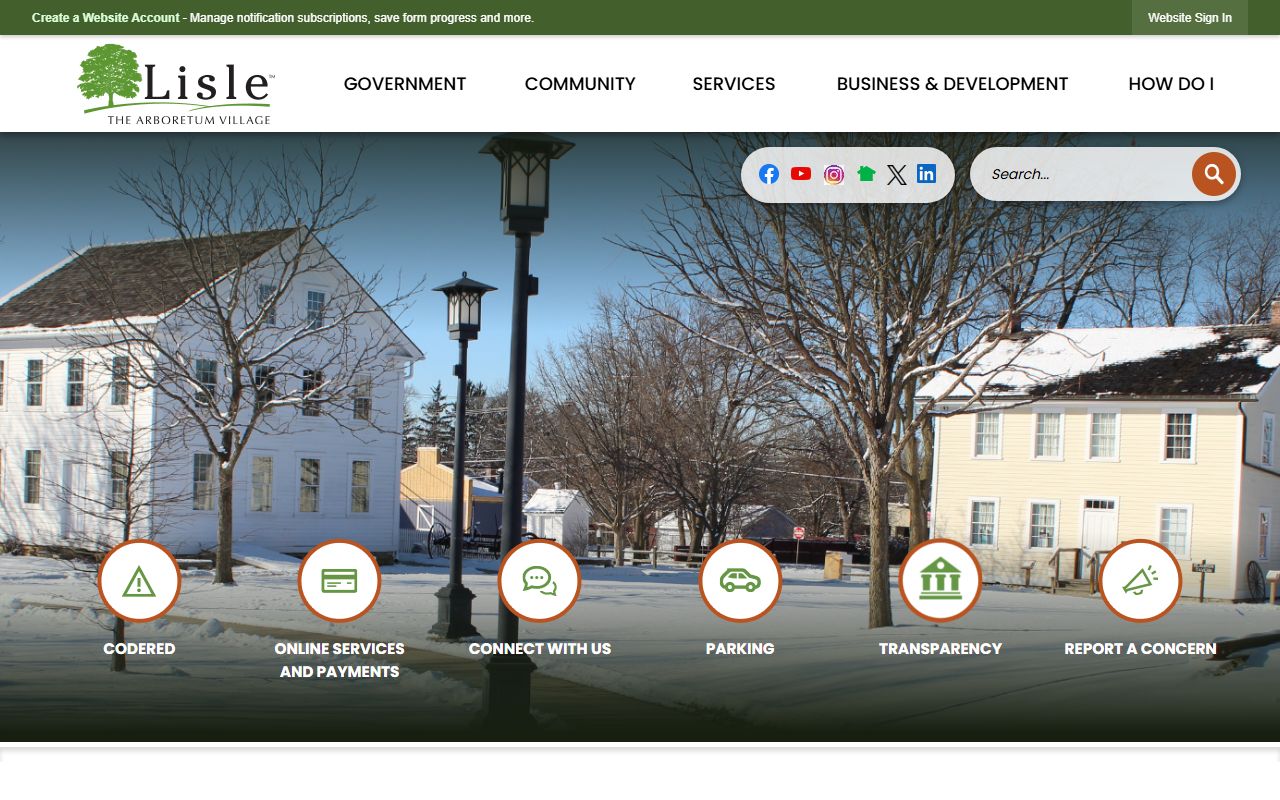1280x800 pixels.
Task: Click the CodeRED warning triangle icon
Action: point(139,581)
